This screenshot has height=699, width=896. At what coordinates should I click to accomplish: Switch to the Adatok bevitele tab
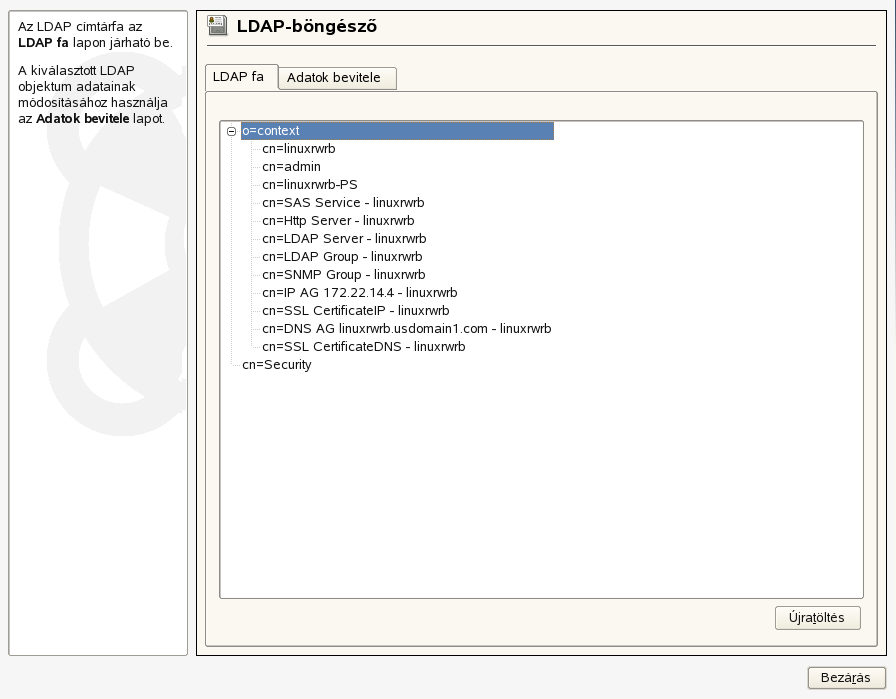click(336, 77)
